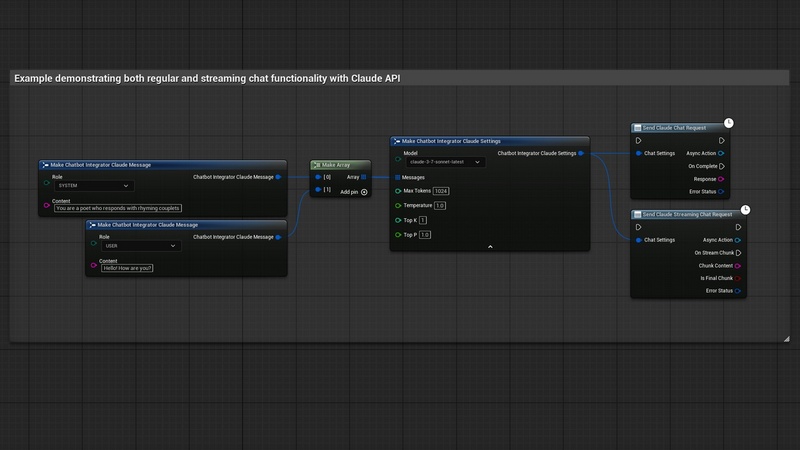Click the clock icon on Send Claude Streaming Chat Request
Screen dimensions: 800x450
pyautogui.click(x=745, y=208)
